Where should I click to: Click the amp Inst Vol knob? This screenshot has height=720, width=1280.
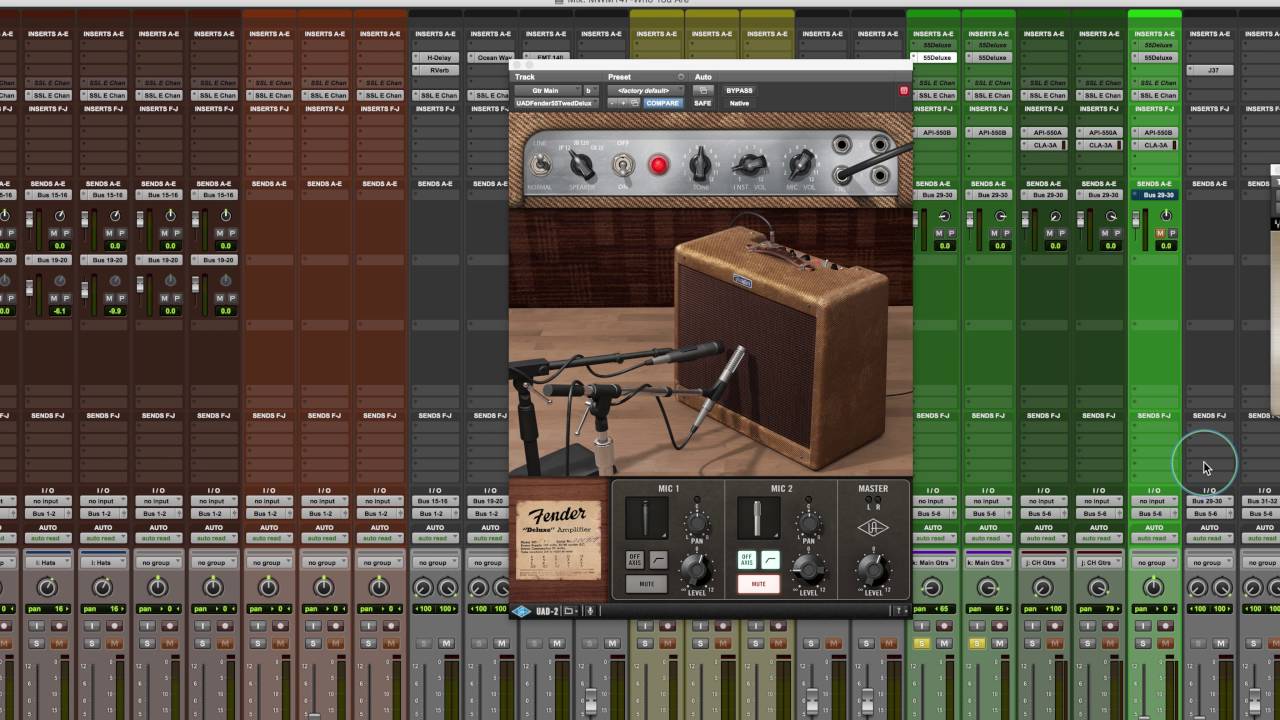[750, 165]
